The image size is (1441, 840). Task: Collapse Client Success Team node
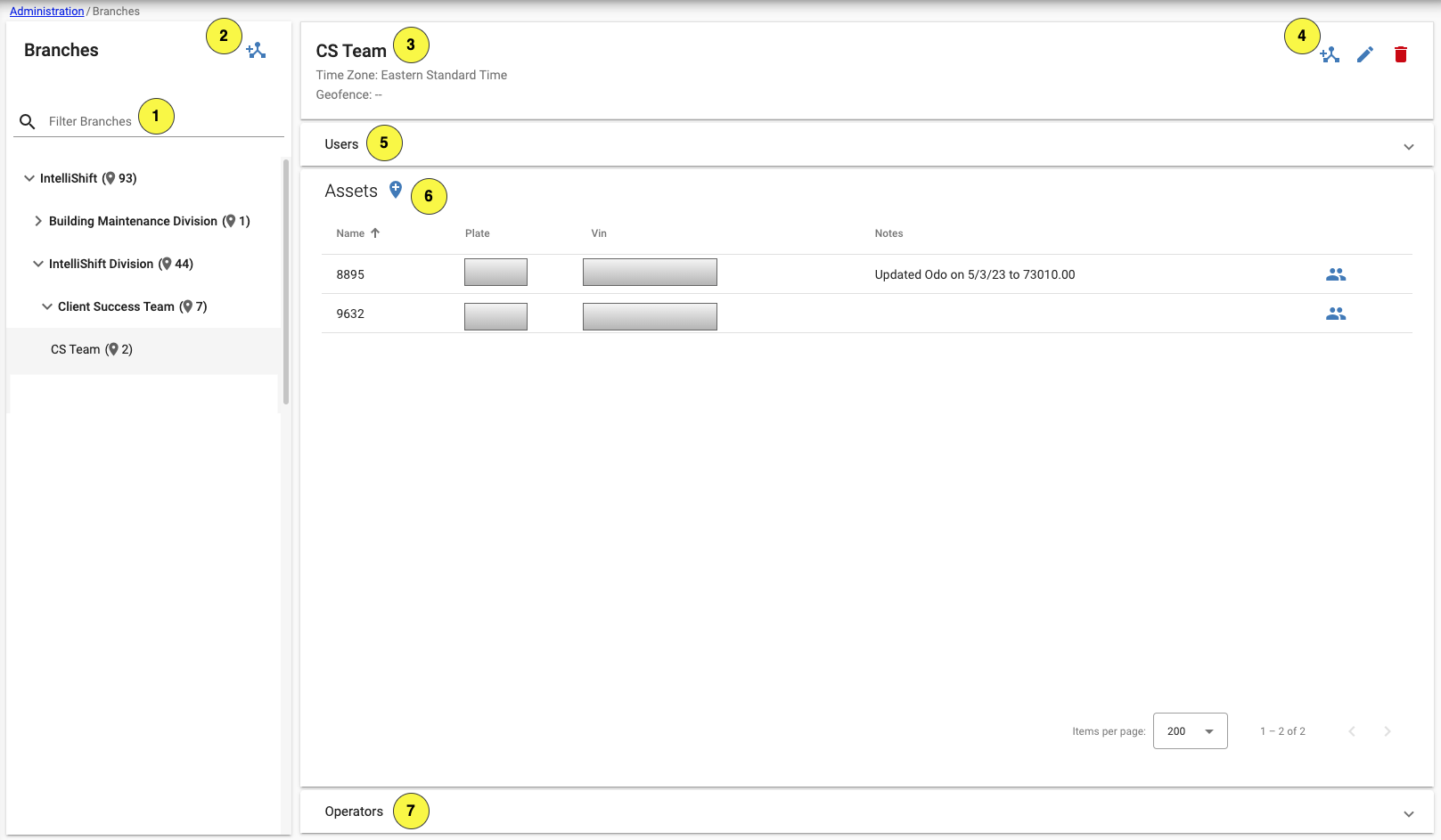pyautogui.click(x=47, y=306)
